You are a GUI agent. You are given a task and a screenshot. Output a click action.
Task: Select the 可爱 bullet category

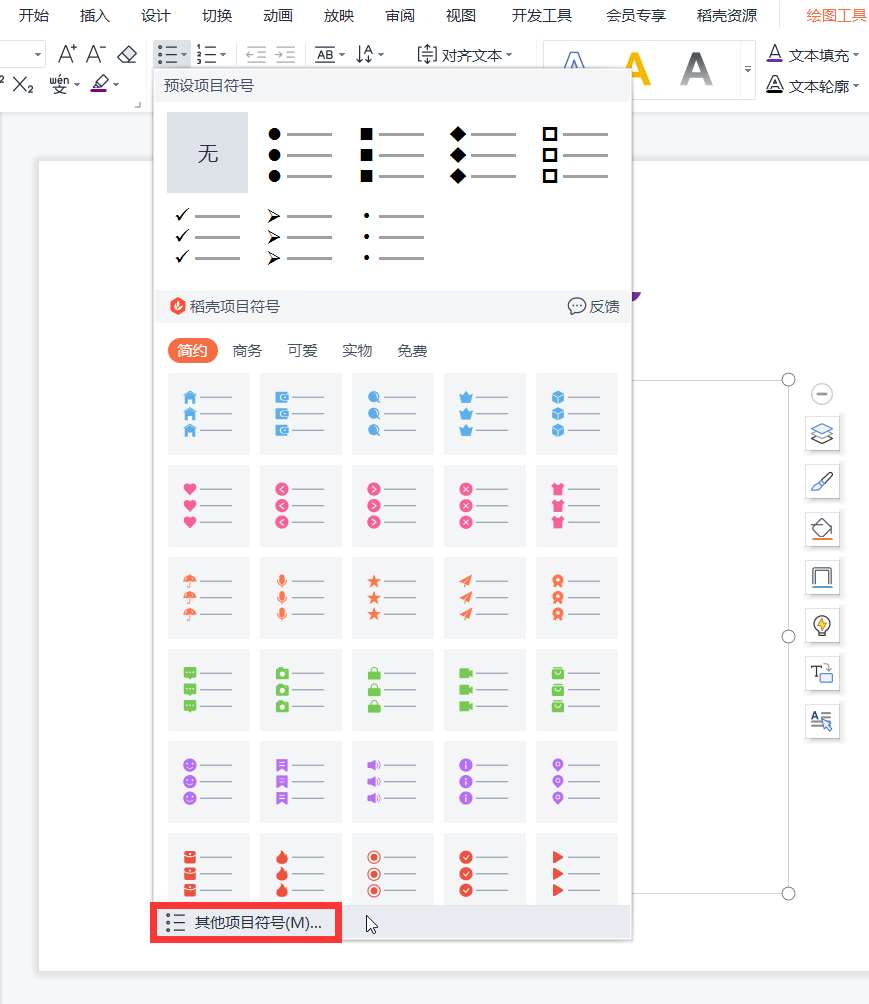coord(302,350)
